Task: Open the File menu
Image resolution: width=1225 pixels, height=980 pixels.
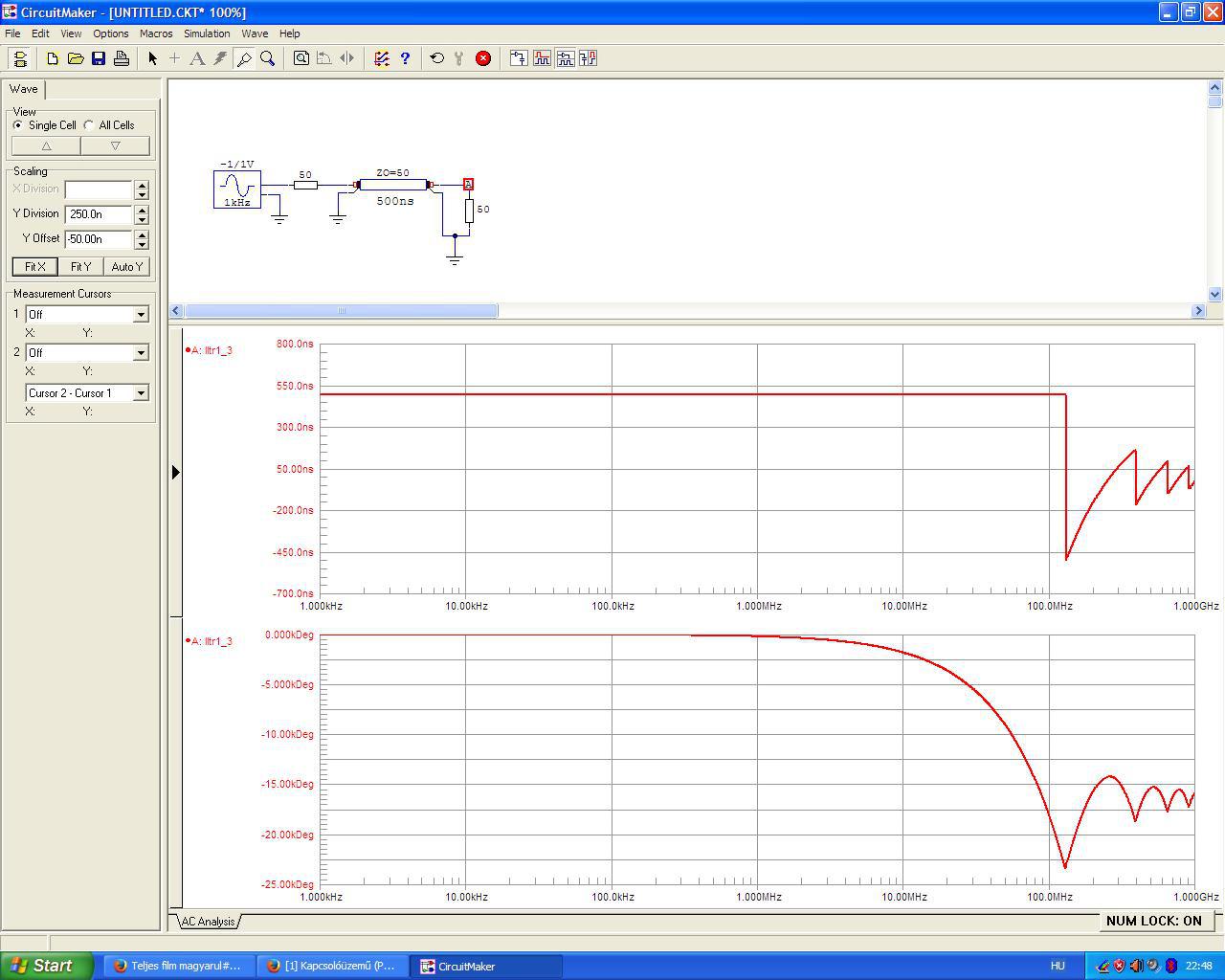Action: (x=12, y=33)
